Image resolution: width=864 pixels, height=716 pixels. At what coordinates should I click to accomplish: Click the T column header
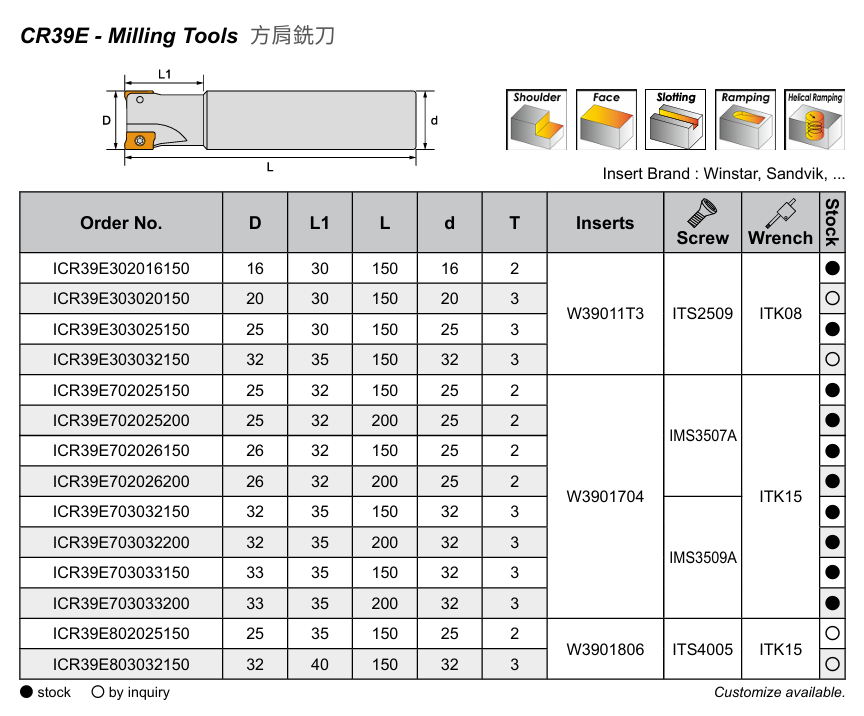pos(514,223)
